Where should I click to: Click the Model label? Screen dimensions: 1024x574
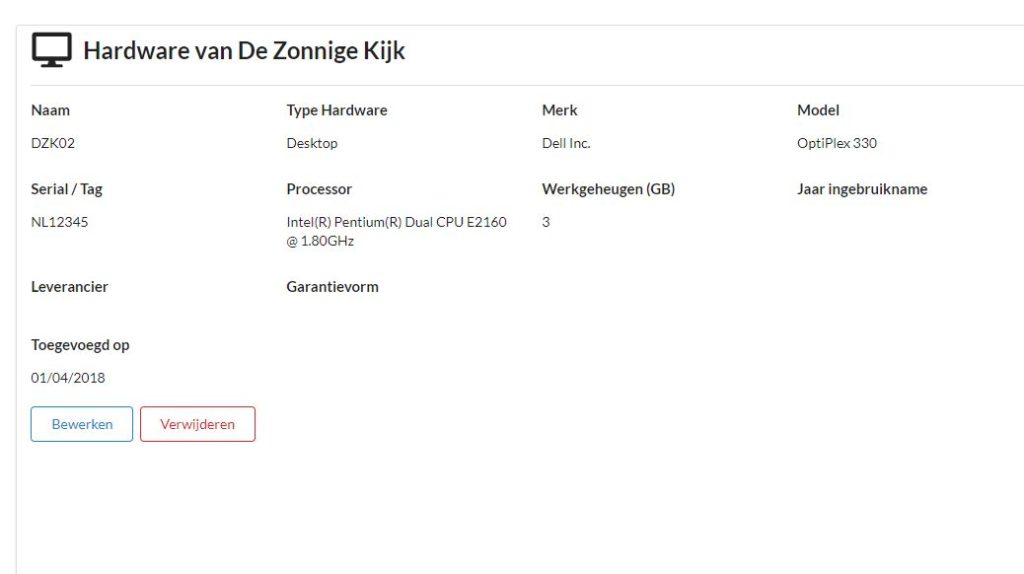coord(818,110)
